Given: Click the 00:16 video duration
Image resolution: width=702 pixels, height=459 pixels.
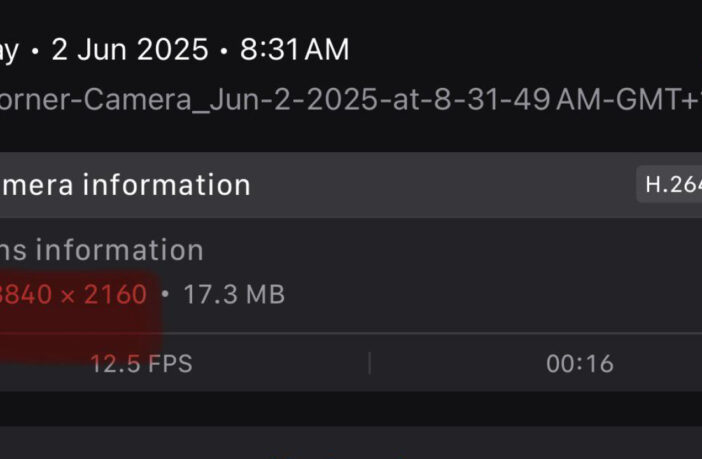Looking at the screenshot, I should pyautogui.click(x=580, y=363).
